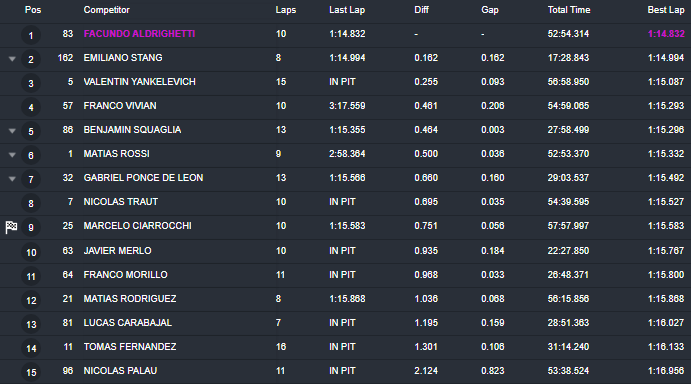Click the position 3 circle badge
Screen dimensions: 691x384
[x=31, y=83]
